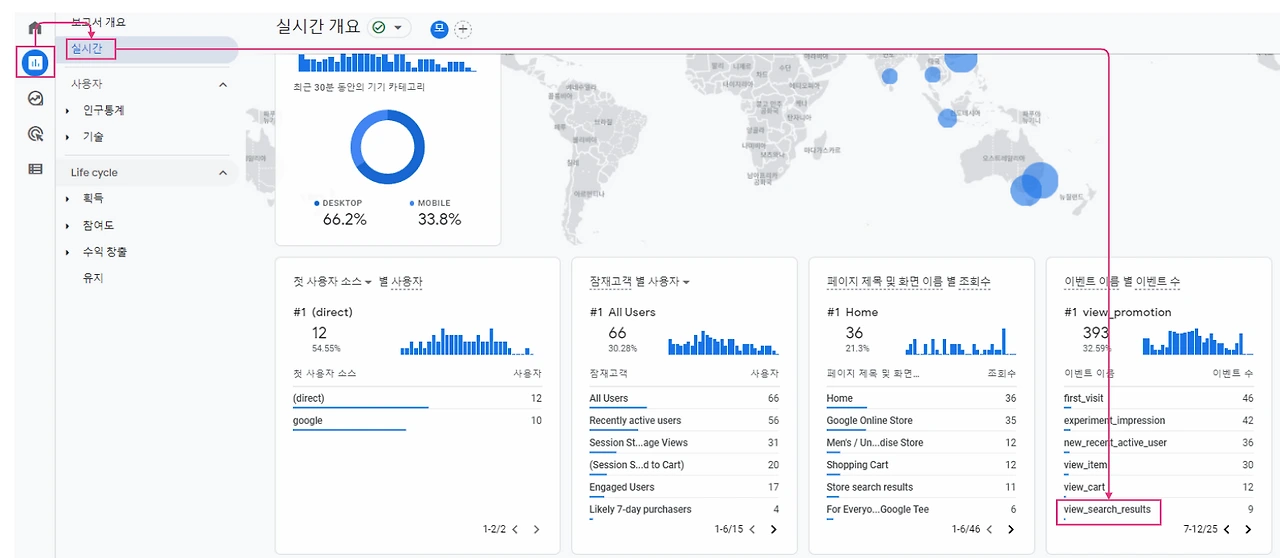Click 페이지 제목 및 화면 이름 card title
The image size is (1280, 558).
pyautogui.click(x=908, y=282)
